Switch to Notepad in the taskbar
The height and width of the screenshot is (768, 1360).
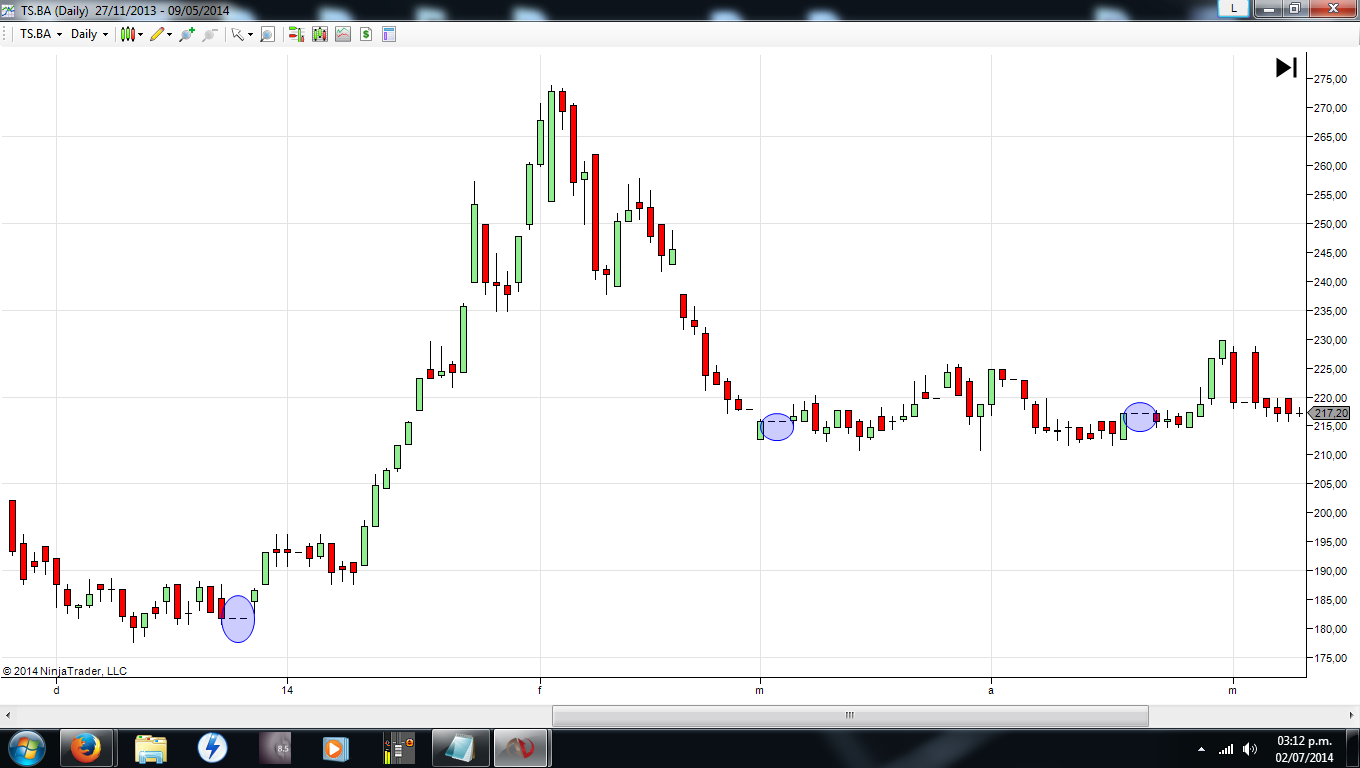[459, 748]
